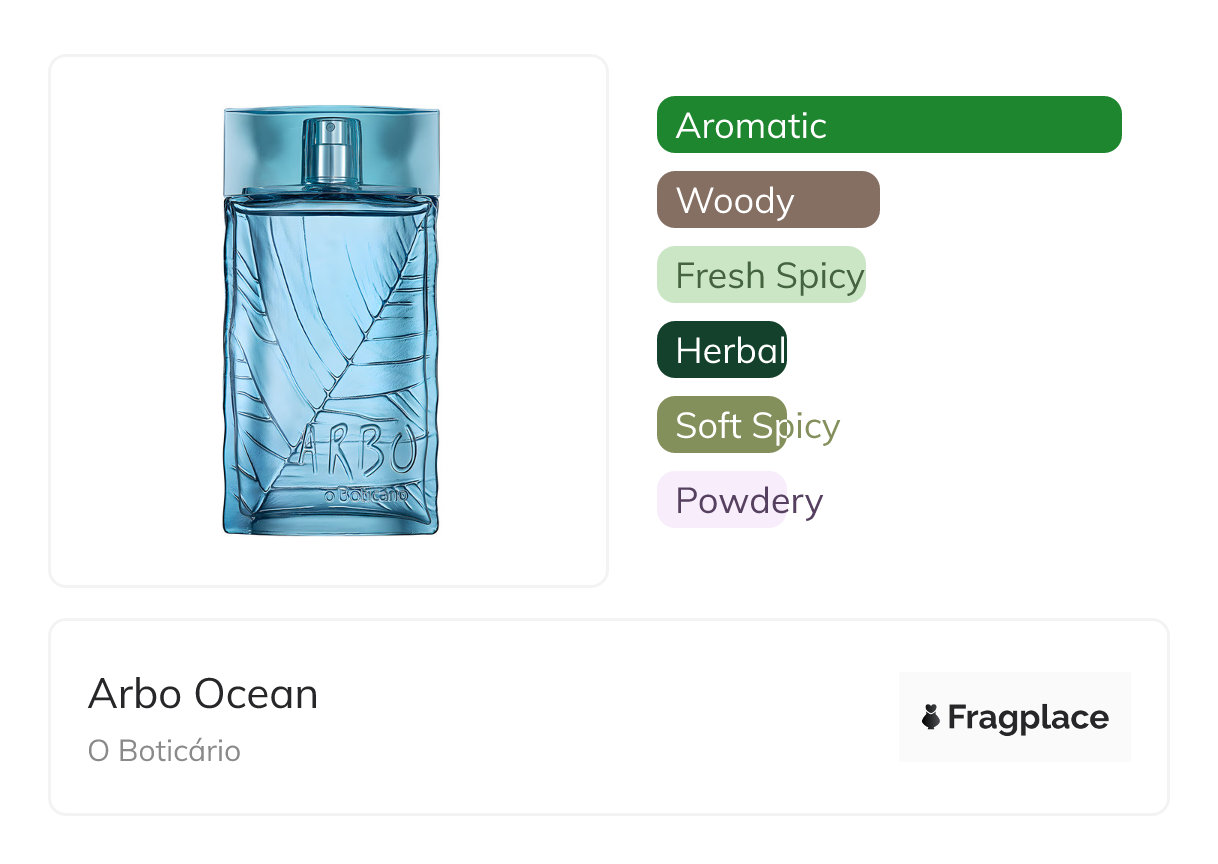Image resolution: width=1218 pixels, height=864 pixels.
Task: Click the word Woody in the brown bar
Action: click(x=735, y=201)
